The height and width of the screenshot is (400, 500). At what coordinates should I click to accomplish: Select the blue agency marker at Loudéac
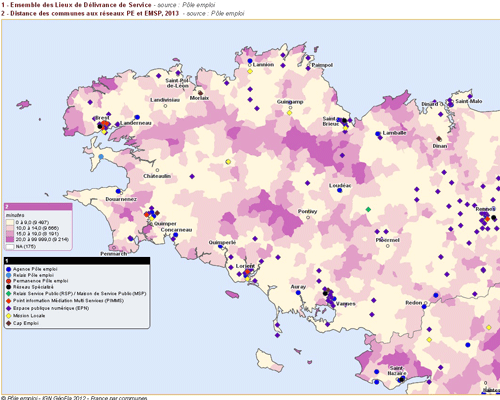340,190
